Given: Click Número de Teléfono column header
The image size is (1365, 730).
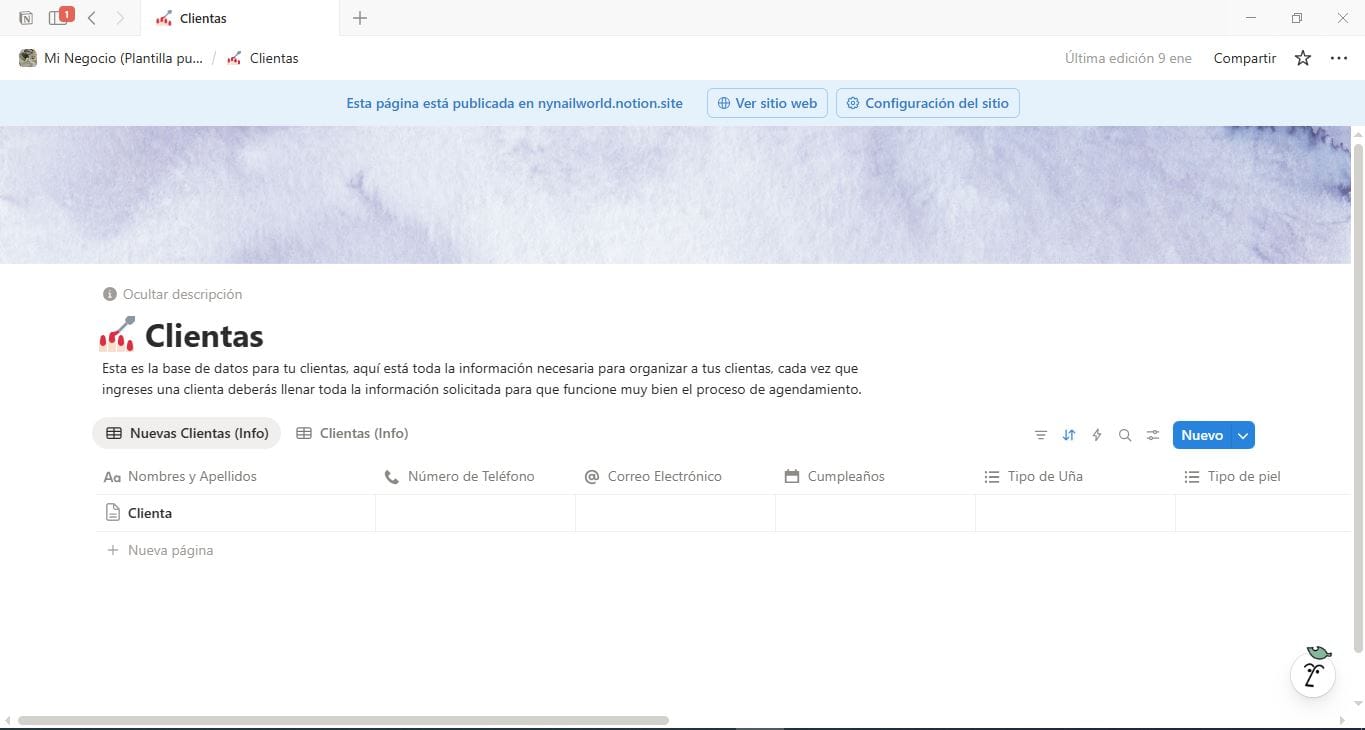Looking at the screenshot, I should click(x=476, y=476).
